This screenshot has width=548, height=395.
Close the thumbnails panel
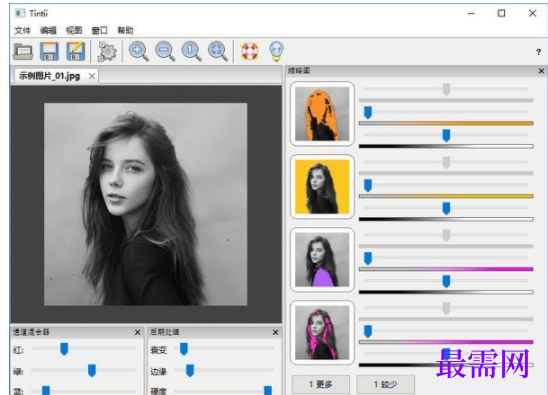[541, 71]
